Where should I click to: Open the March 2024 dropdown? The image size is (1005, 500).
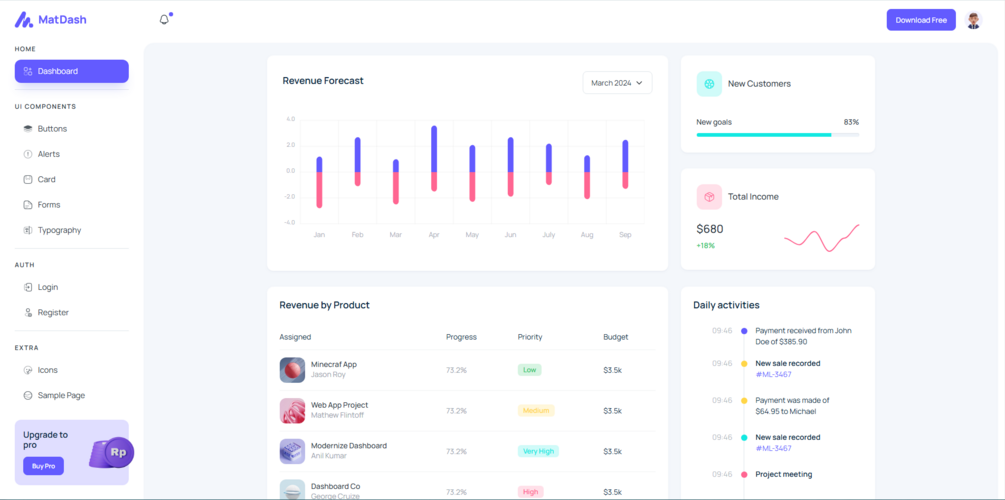coord(617,83)
